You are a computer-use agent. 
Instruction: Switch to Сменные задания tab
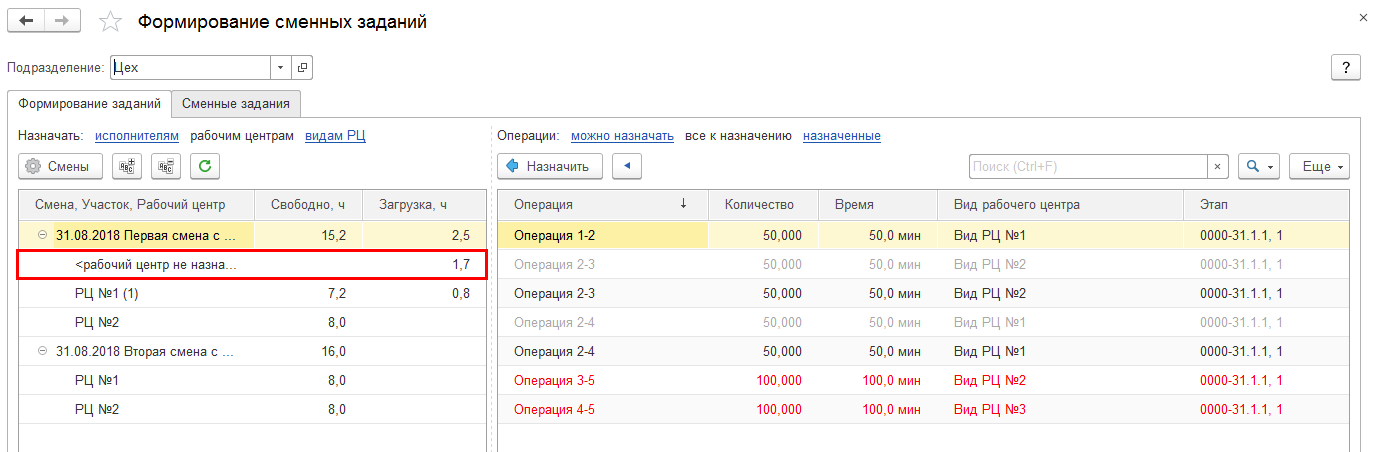236,103
